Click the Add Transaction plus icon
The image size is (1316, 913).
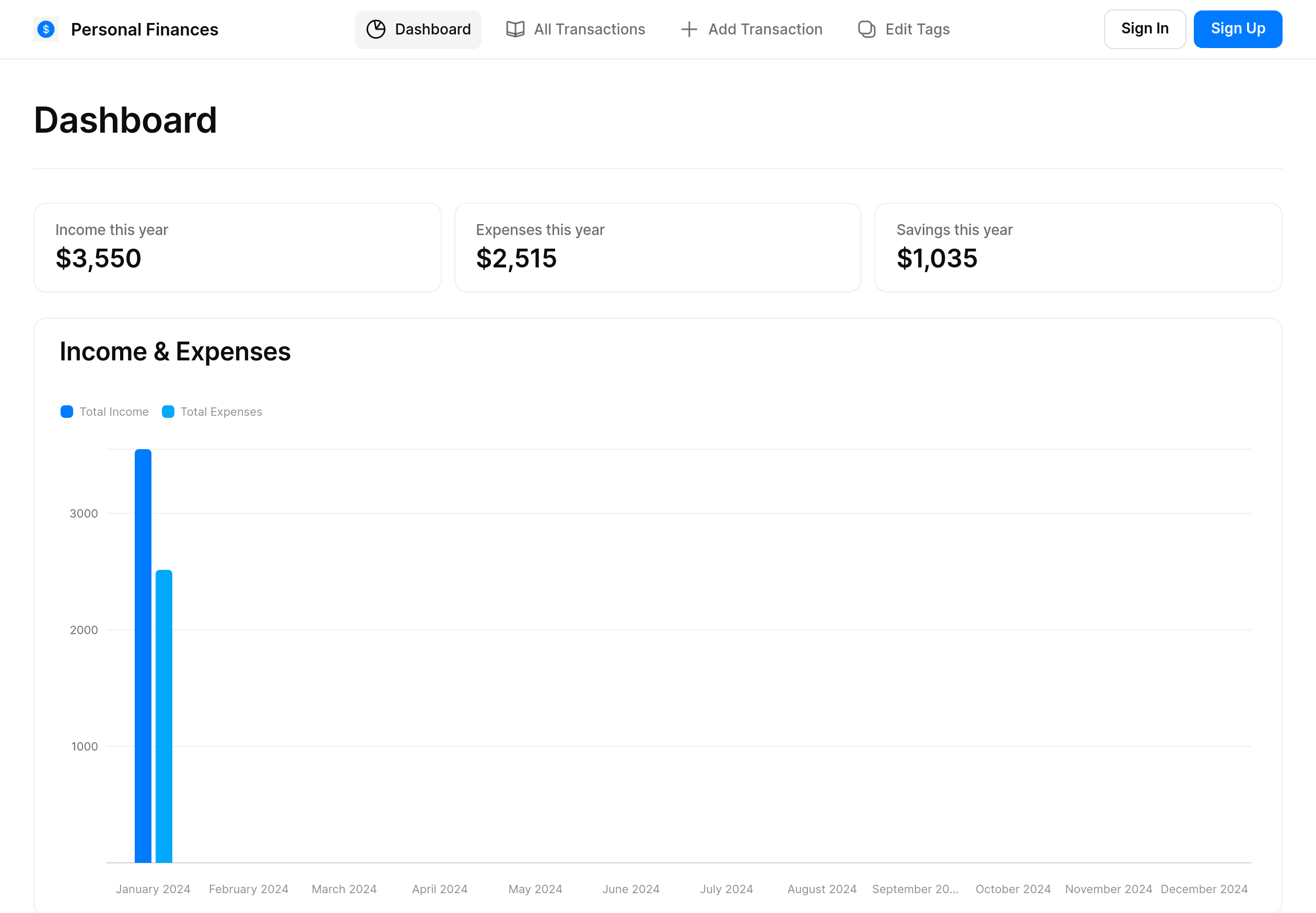point(690,29)
